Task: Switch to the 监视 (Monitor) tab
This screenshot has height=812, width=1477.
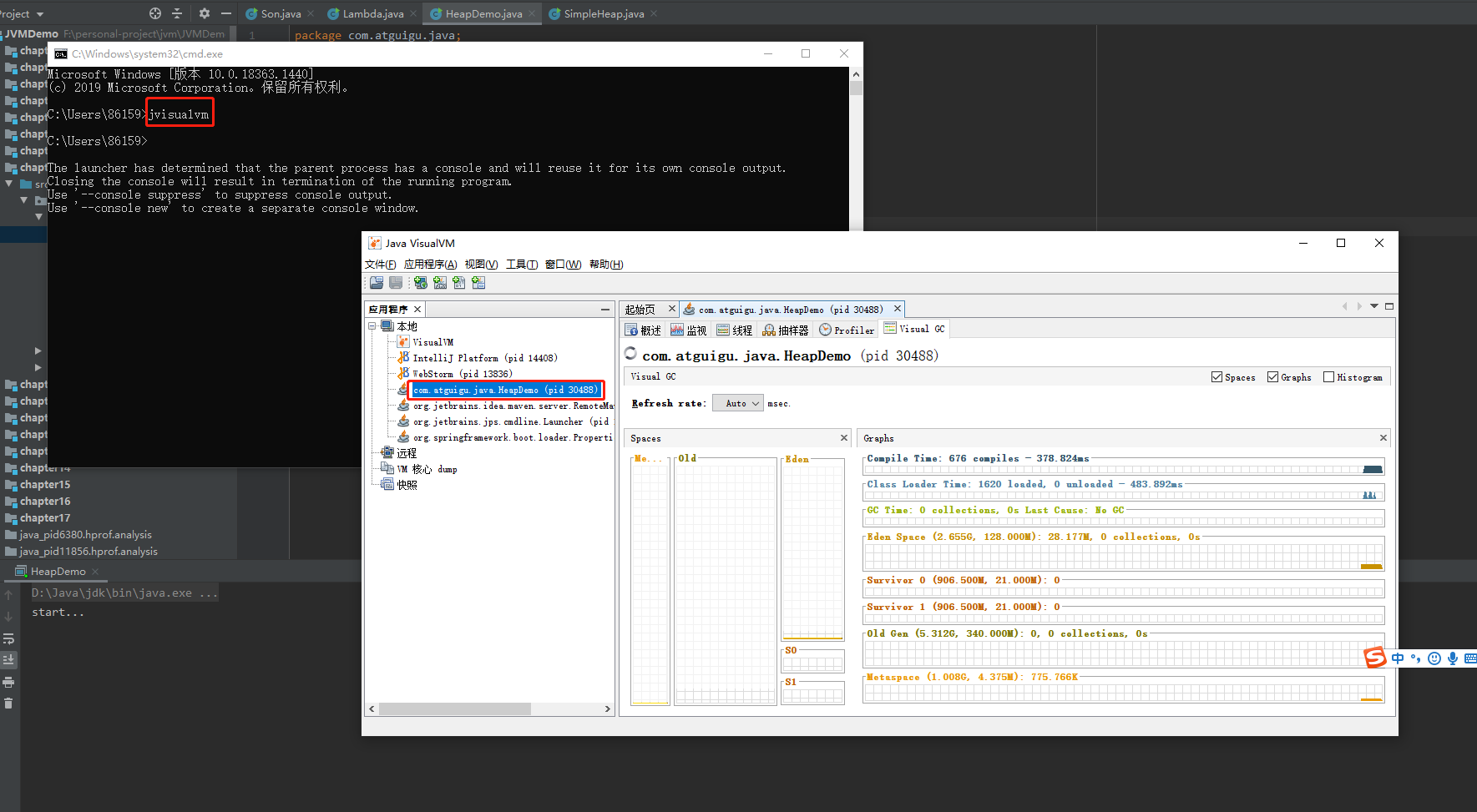Action: [x=689, y=330]
